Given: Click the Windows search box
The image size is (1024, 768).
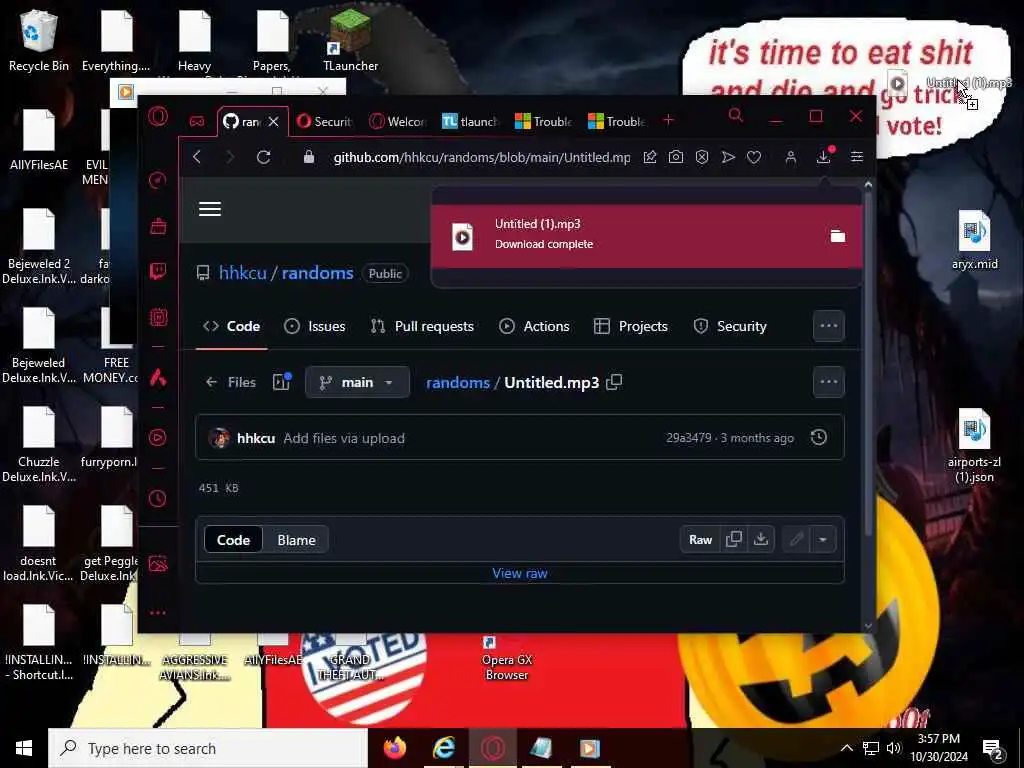Looking at the screenshot, I should click(208, 748).
